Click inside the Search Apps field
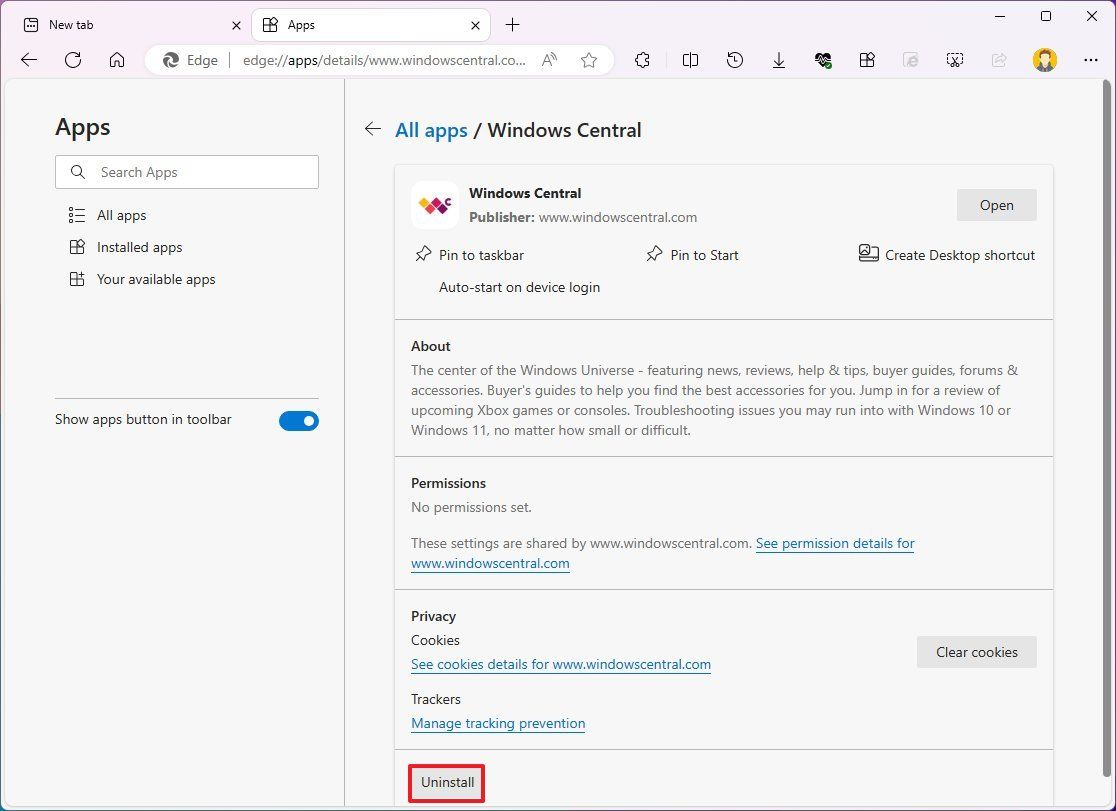The width and height of the screenshot is (1116, 811). [187, 172]
